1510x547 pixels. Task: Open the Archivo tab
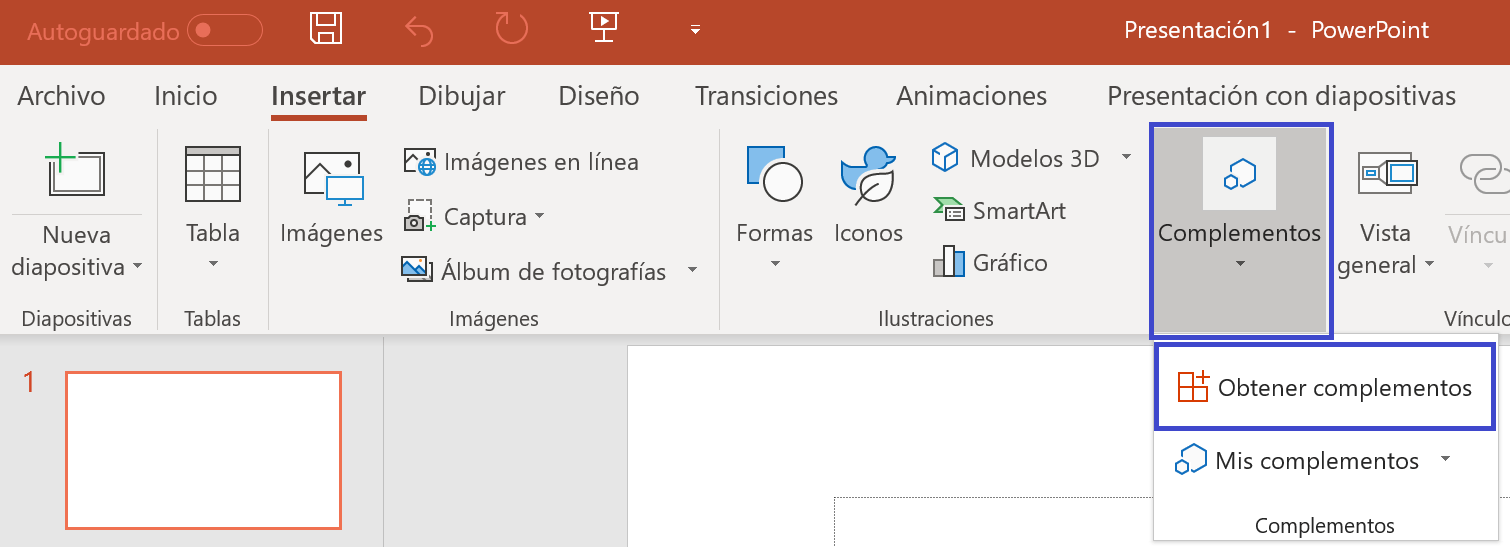point(61,96)
